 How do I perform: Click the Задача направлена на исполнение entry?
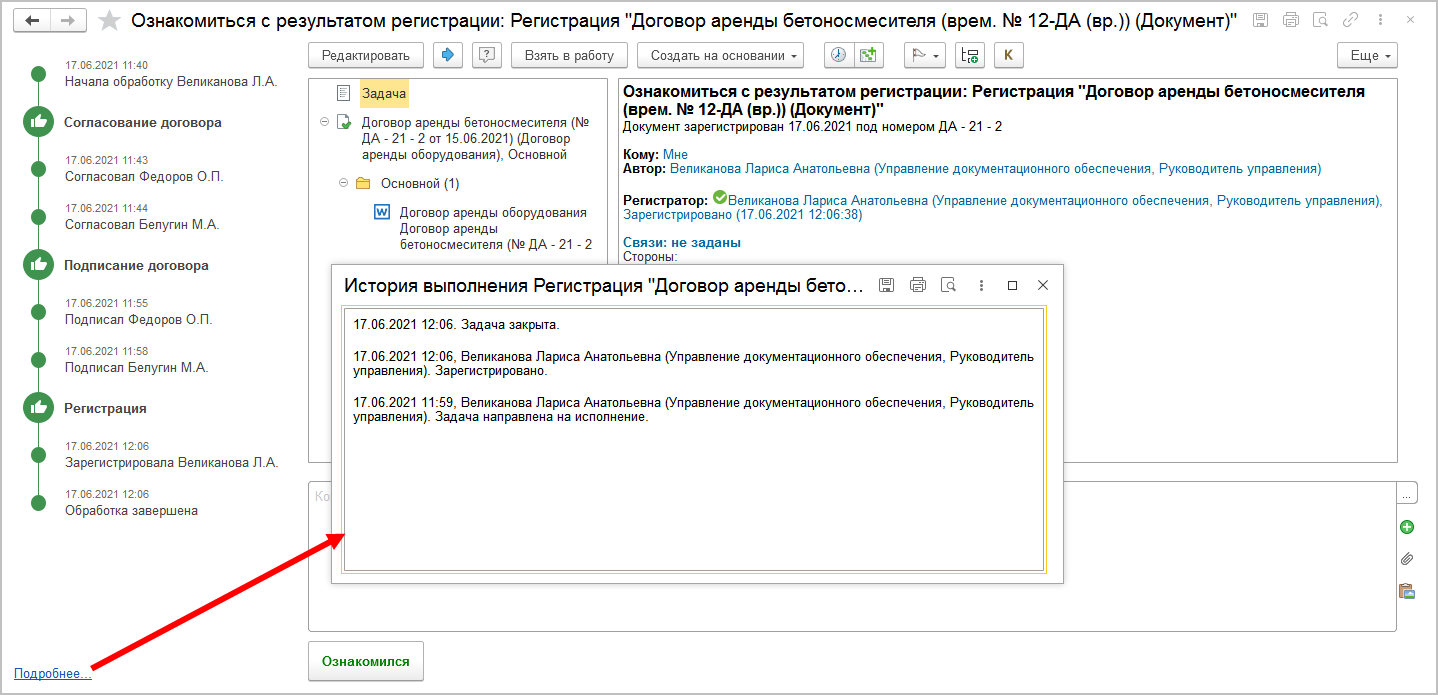click(x=693, y=410)
